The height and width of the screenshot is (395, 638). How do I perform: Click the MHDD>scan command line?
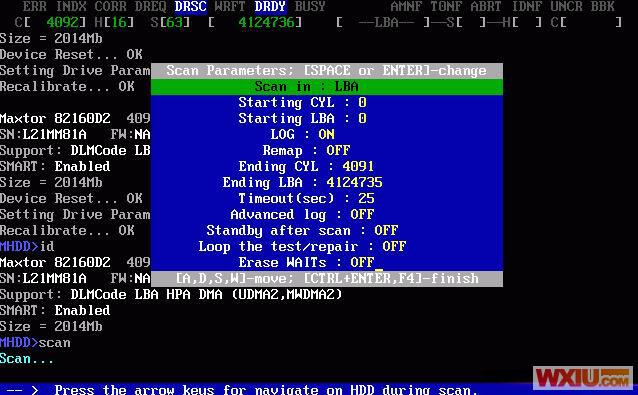coord(35,343)
